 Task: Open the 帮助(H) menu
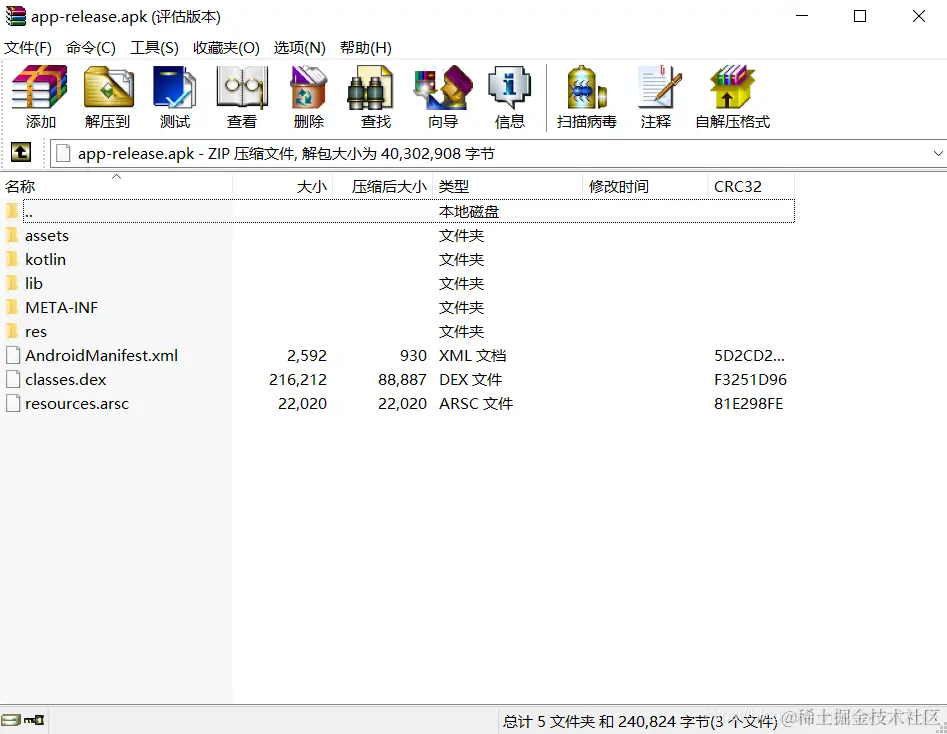pyautogui.click(x=366, y=48)
